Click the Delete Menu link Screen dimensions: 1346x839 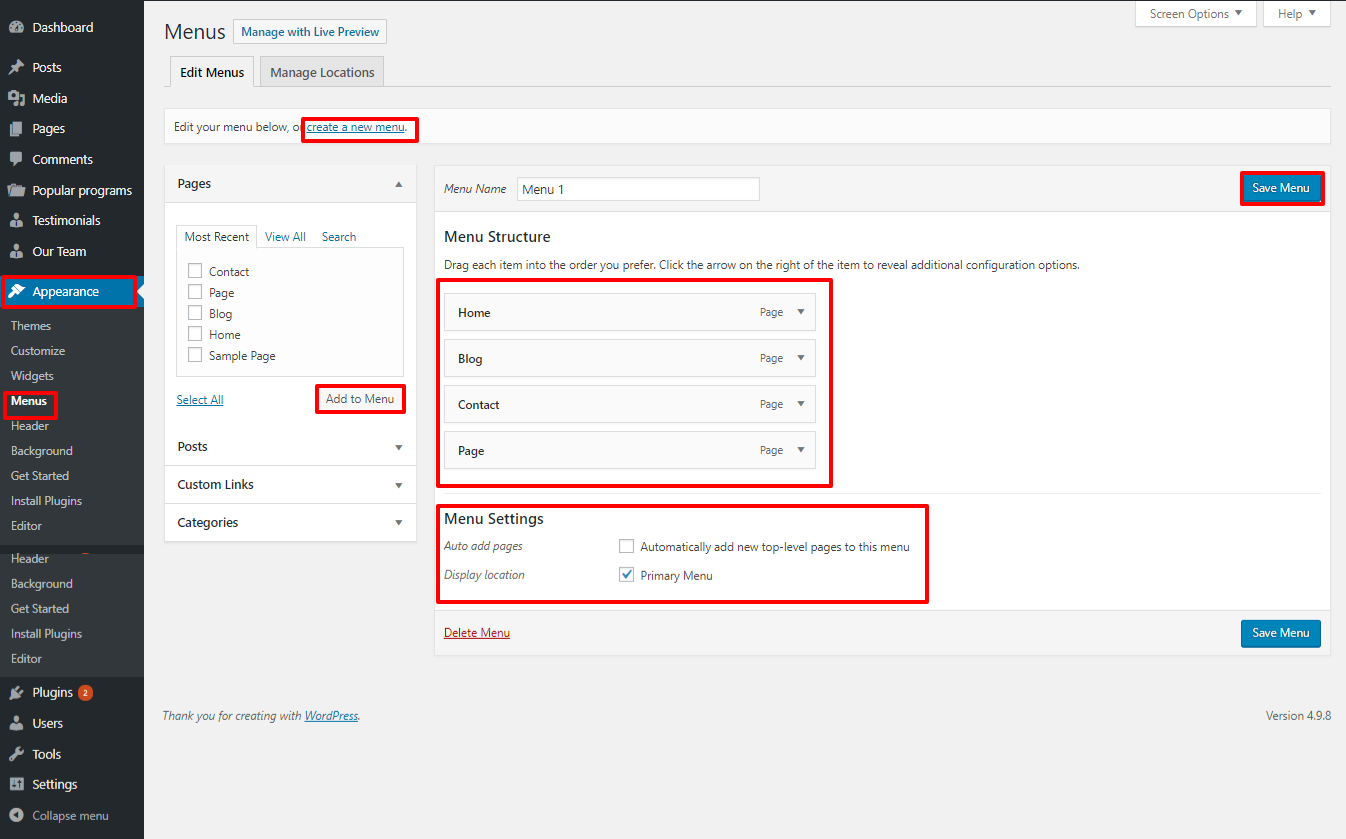[477, 633]
